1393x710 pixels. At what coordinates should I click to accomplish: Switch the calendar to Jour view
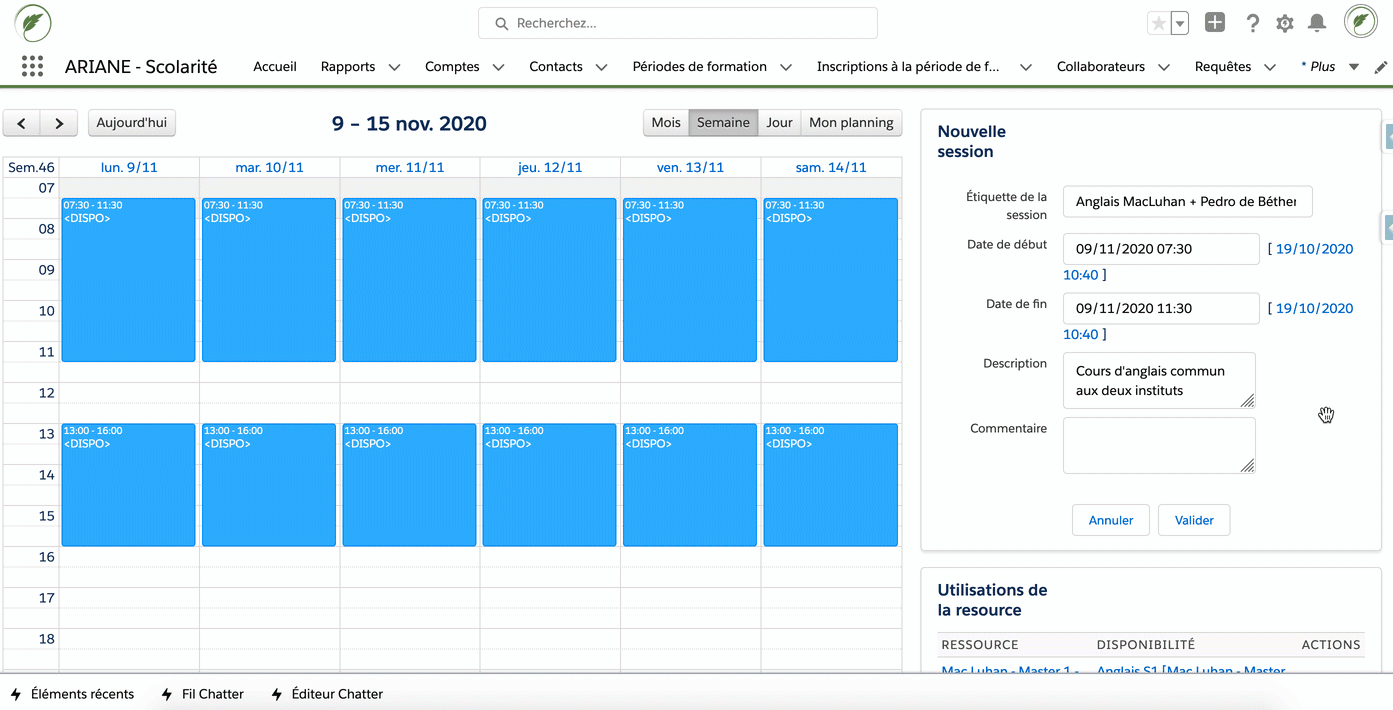(778, 122)
